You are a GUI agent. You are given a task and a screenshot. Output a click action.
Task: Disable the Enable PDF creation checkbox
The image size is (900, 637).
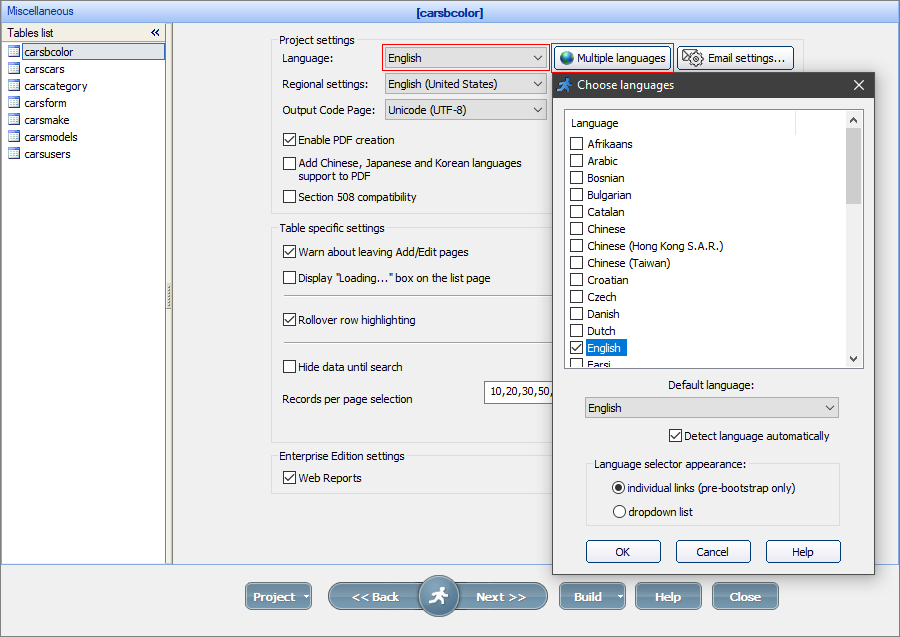click(x=289, y=140)
